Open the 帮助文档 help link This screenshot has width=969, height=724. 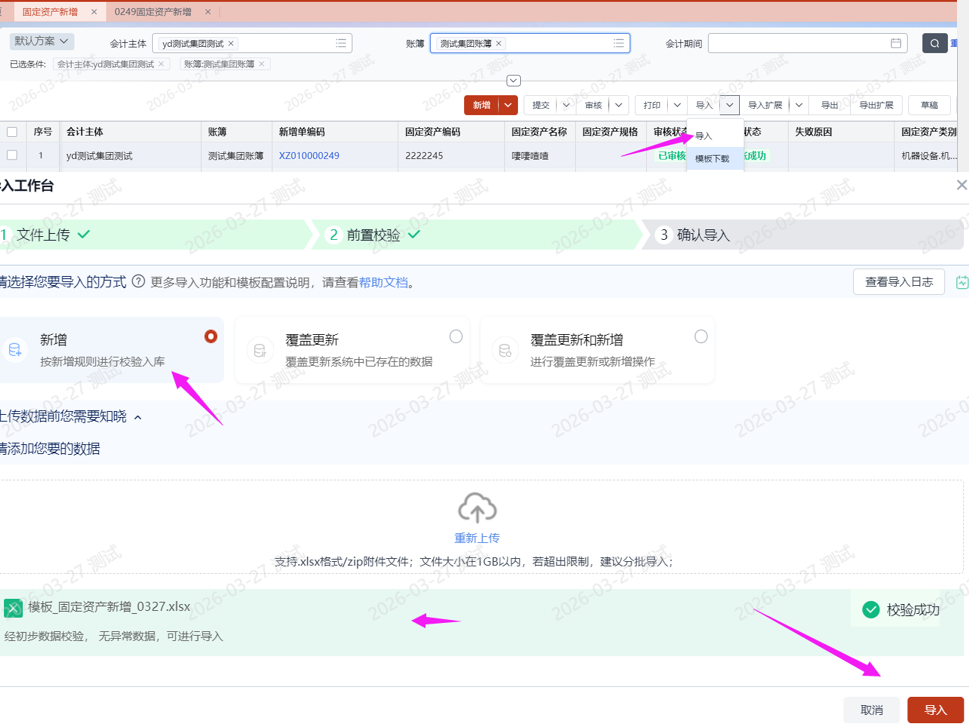coord(384,283)
